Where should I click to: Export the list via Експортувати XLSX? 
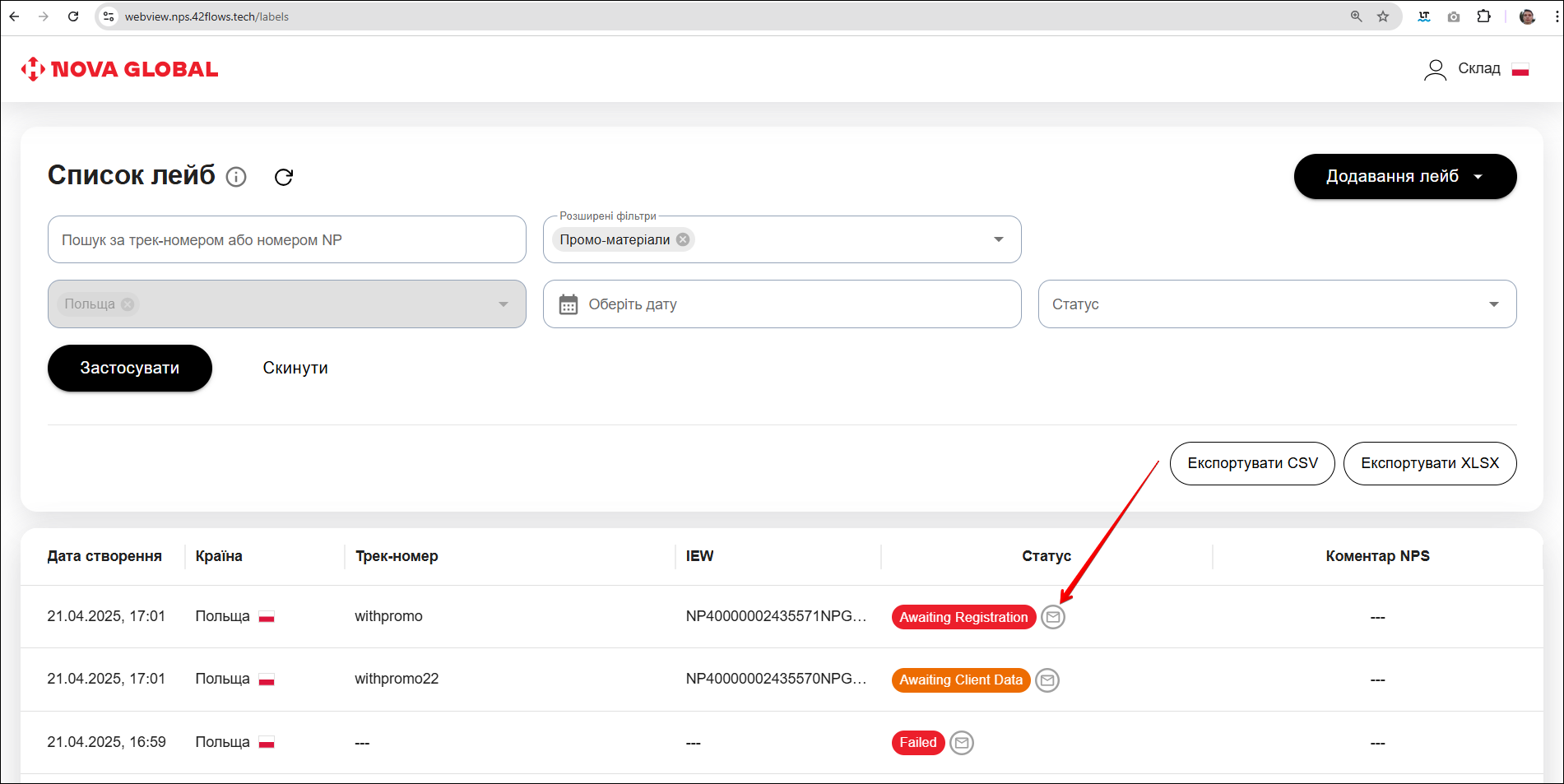1429,463
